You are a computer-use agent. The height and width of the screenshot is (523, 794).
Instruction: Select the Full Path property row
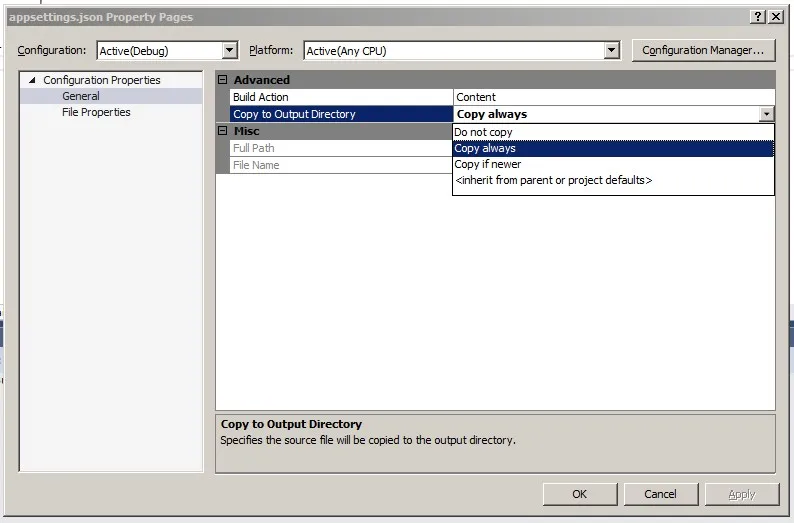[341, 148]
